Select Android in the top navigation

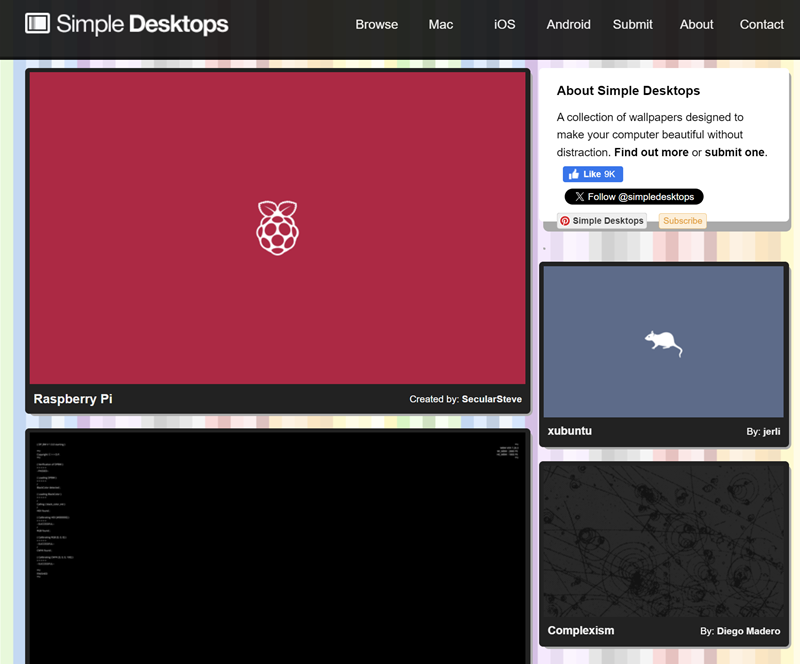point(568,24)
